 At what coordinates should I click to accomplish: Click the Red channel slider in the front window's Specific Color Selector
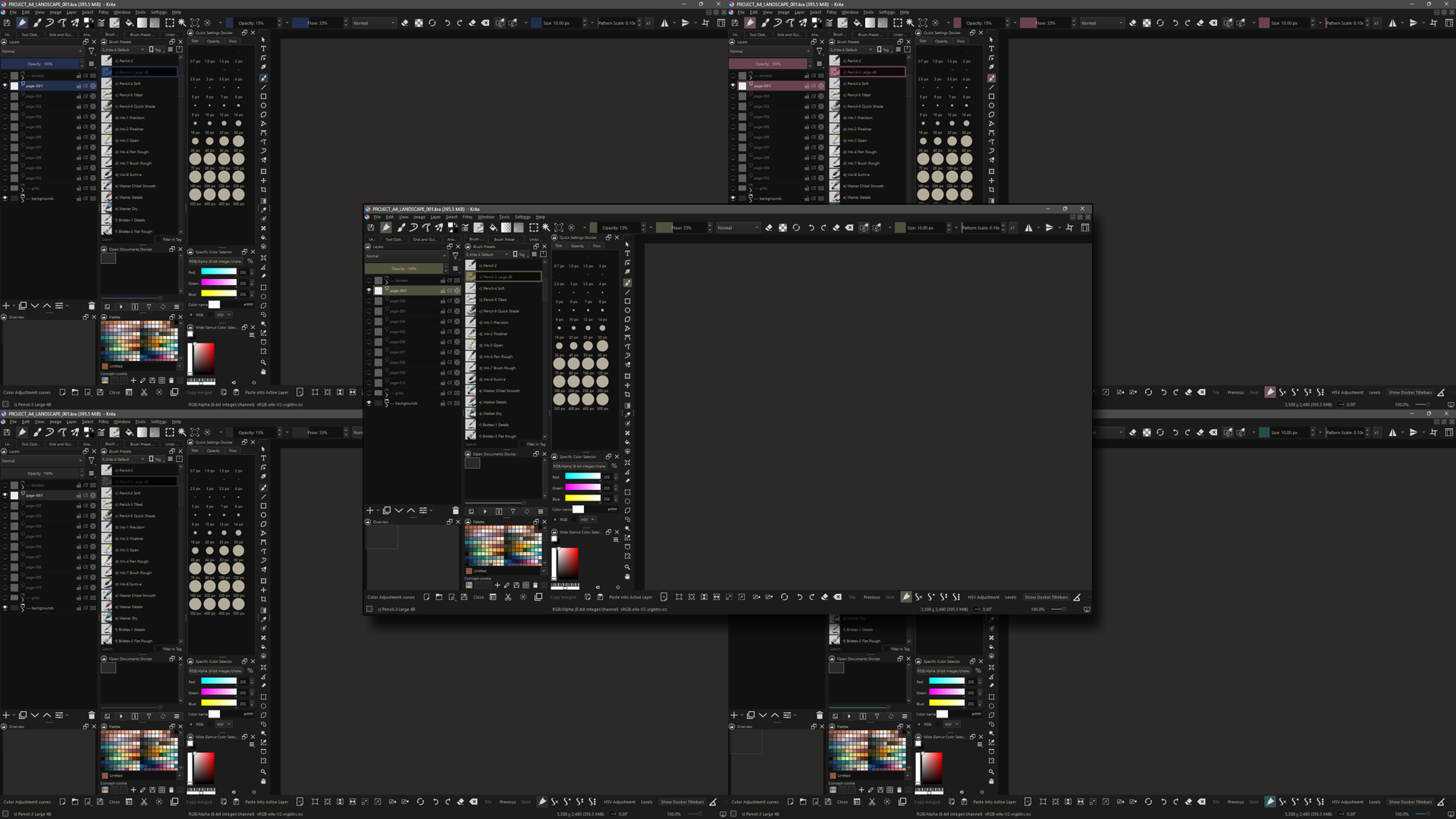582,477
